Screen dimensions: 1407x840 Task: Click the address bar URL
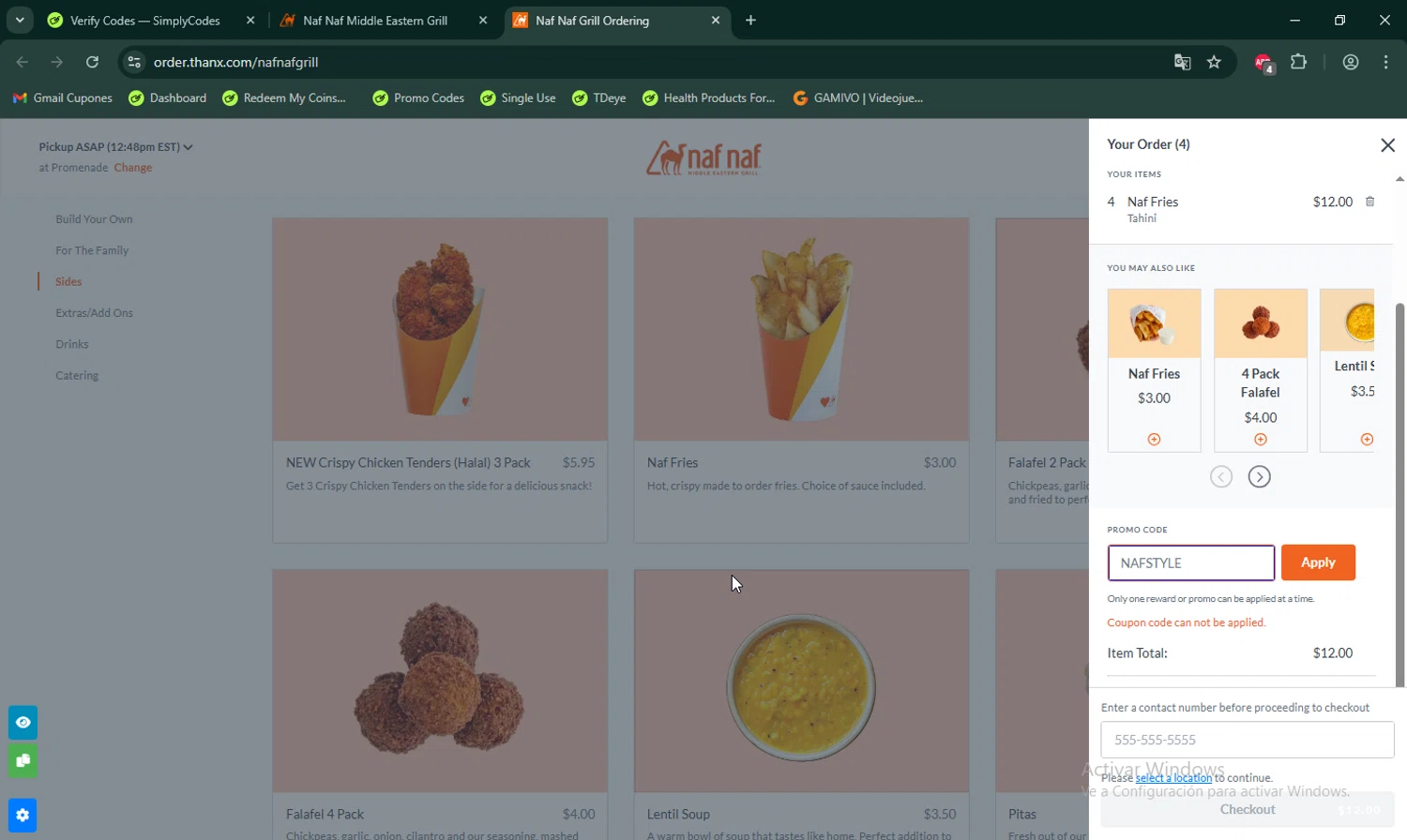[x=235, y=62]
